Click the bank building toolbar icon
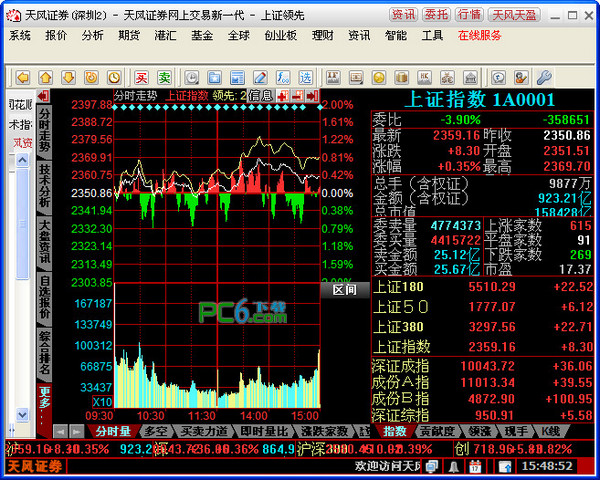600x480 pixels. (x=470, y=78)
